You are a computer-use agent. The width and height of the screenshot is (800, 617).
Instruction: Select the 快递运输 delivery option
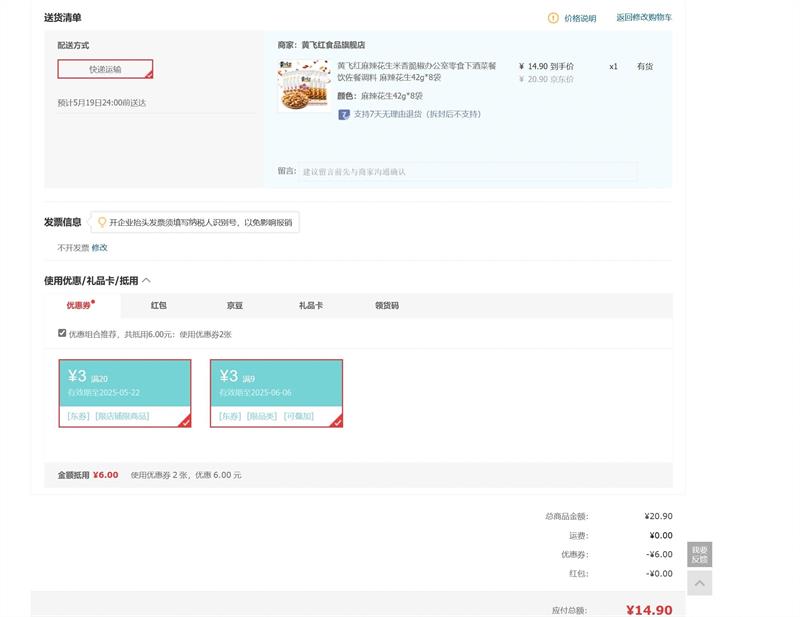pyautogui.click(x=105, y=69)
